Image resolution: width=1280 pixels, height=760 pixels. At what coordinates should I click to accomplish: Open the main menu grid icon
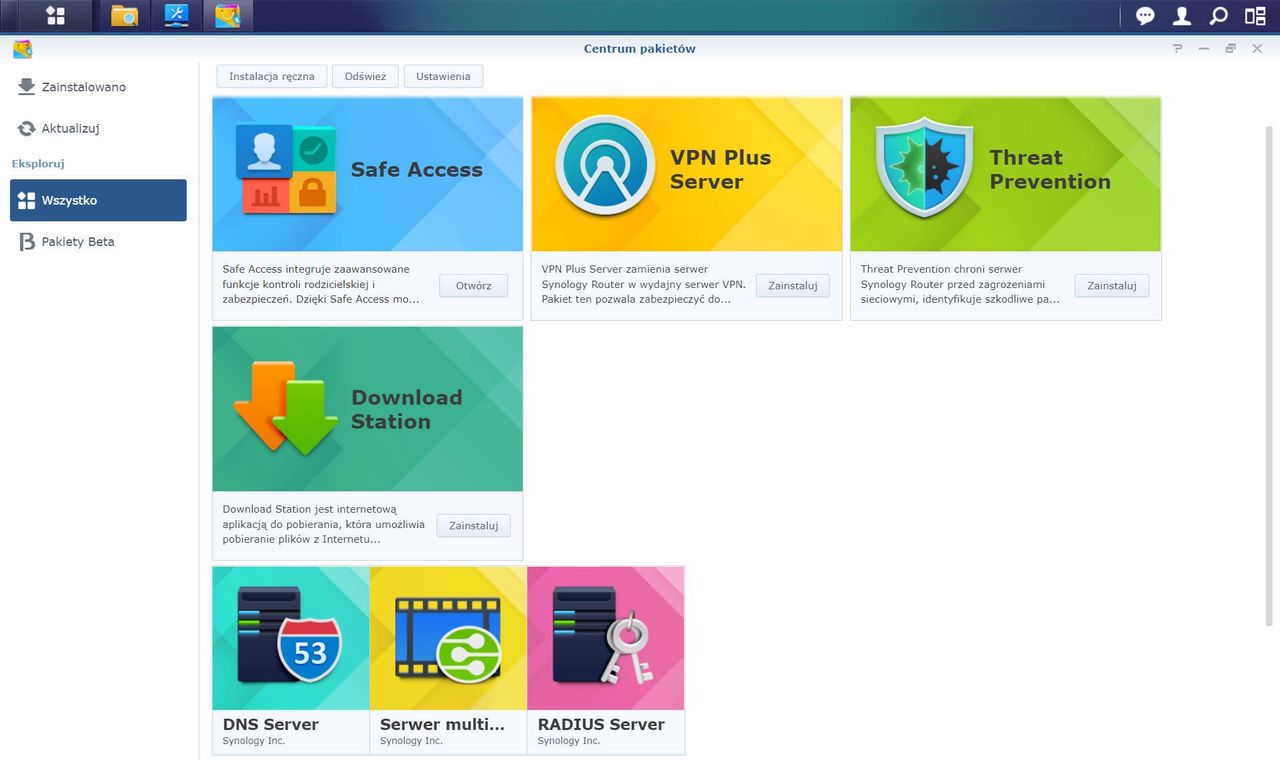tap(55, 15)
